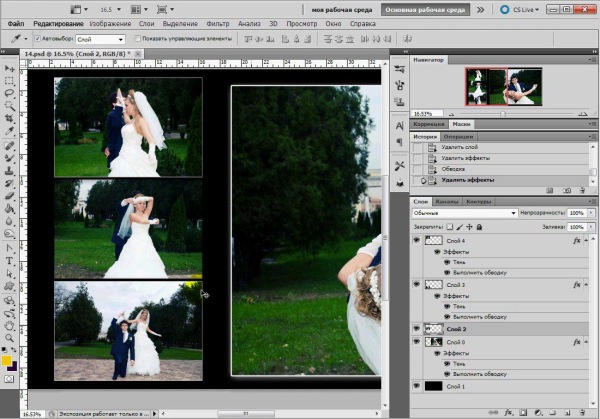Toggle the Автовыбор checkbox
This screenshot has width=600, height=419.
click(x=39, y=39)
